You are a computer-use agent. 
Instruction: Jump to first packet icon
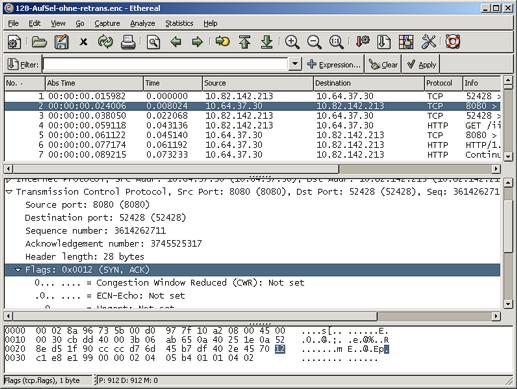pyautogui.click(x=245, y=42)
